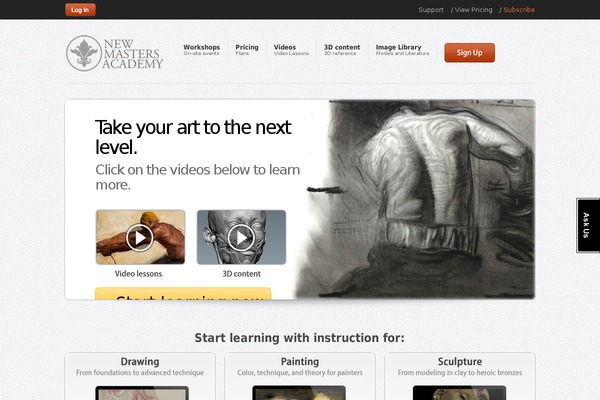Click the Video lessons caption text
The width and height of the screenshot is (600, 400).
tap(139, 274)
